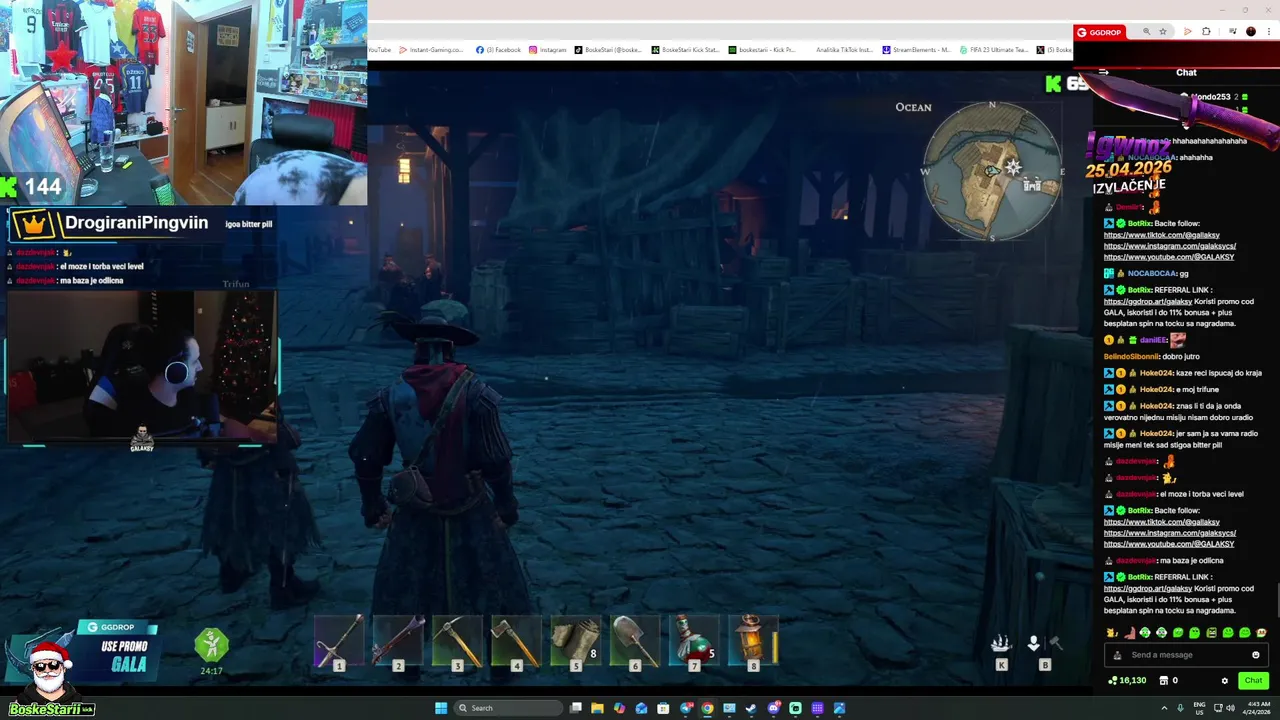This screenshot has width=1280, height=720.
Task: Open the BoskeStarii Kick Stats bookmark
Action: [x=685, y=50]
